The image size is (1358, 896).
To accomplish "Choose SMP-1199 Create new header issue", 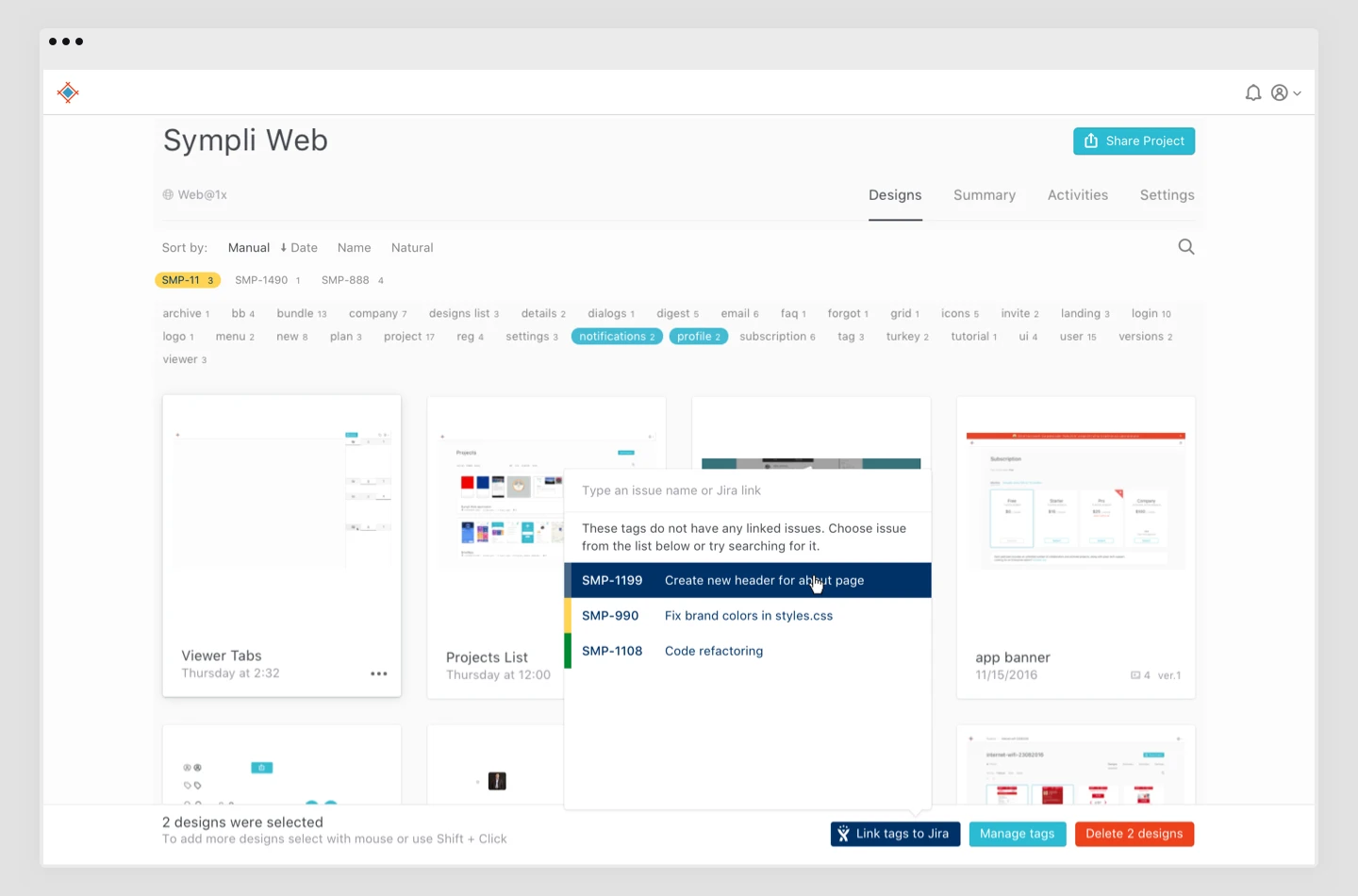I will (747, 581).
